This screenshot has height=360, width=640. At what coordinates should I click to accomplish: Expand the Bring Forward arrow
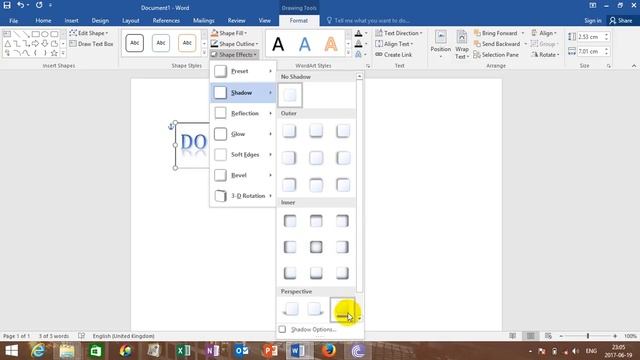click(x=523, y=33)
